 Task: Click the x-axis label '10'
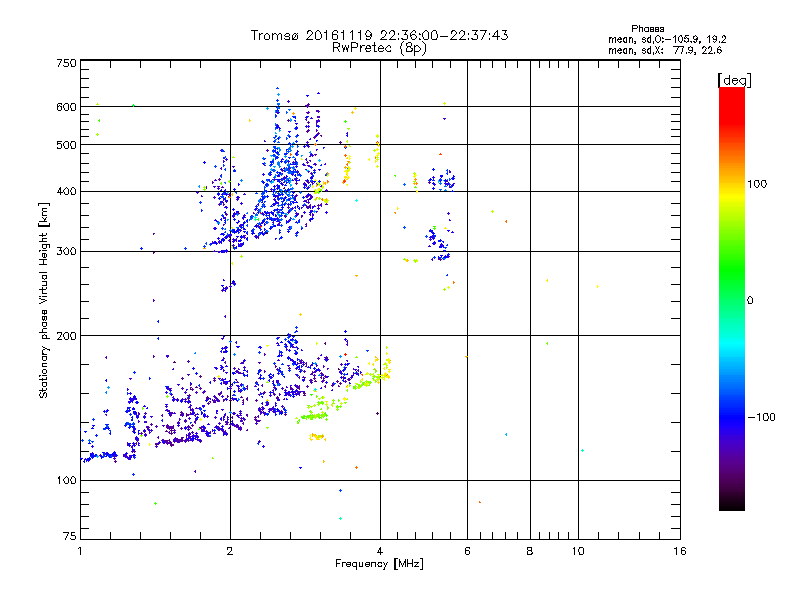[578, 551]
